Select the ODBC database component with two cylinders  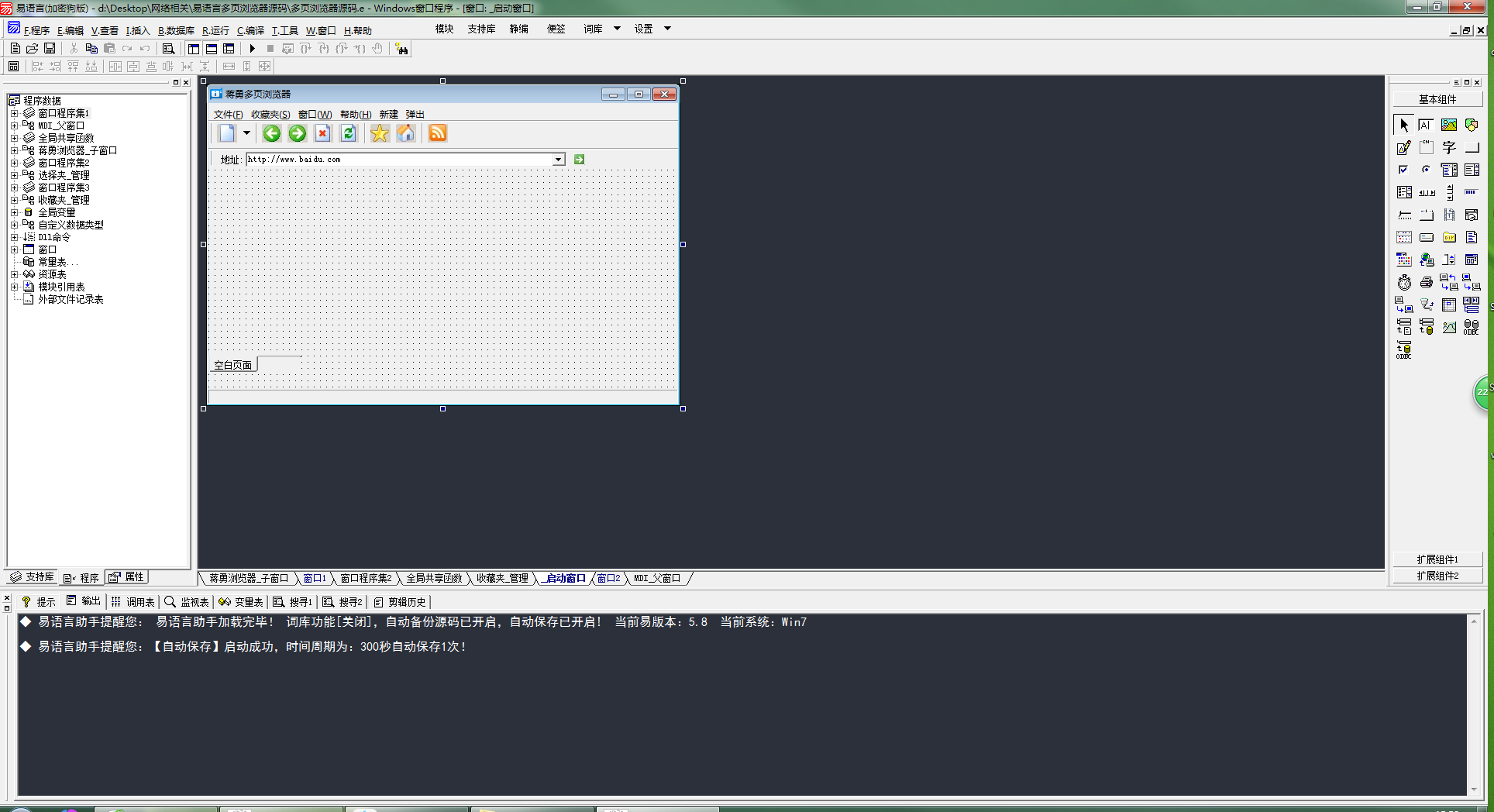(1472, 327)
